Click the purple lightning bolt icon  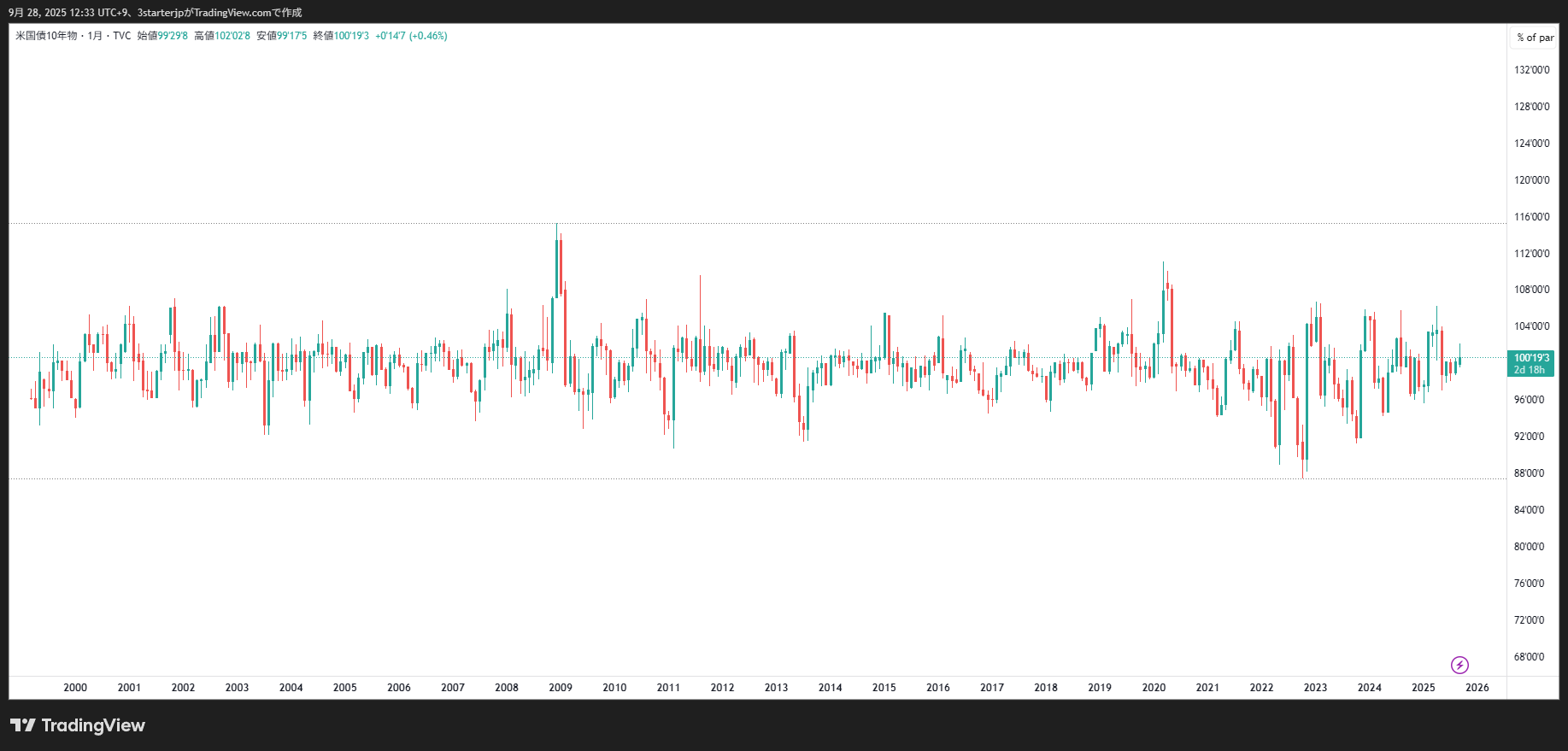tap(1459, 665)
